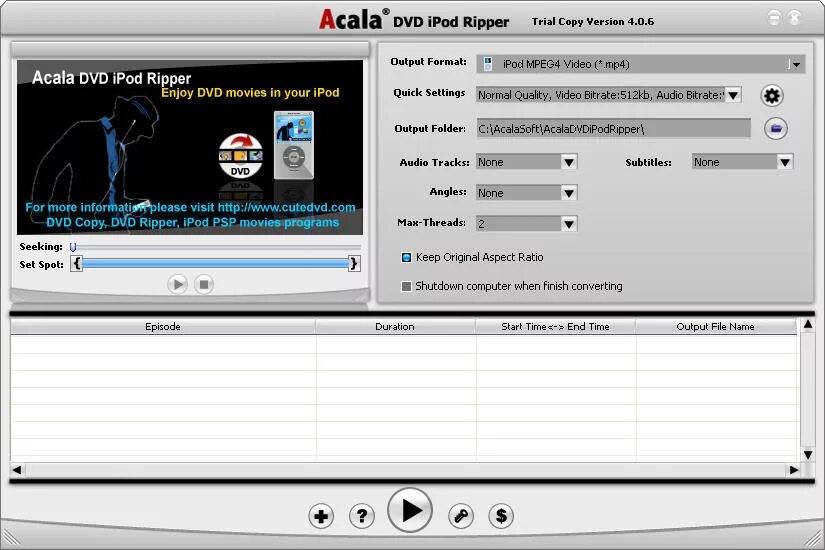
Task: Expand the Quick Settings dropdown
Action: (x=733, y=95)
